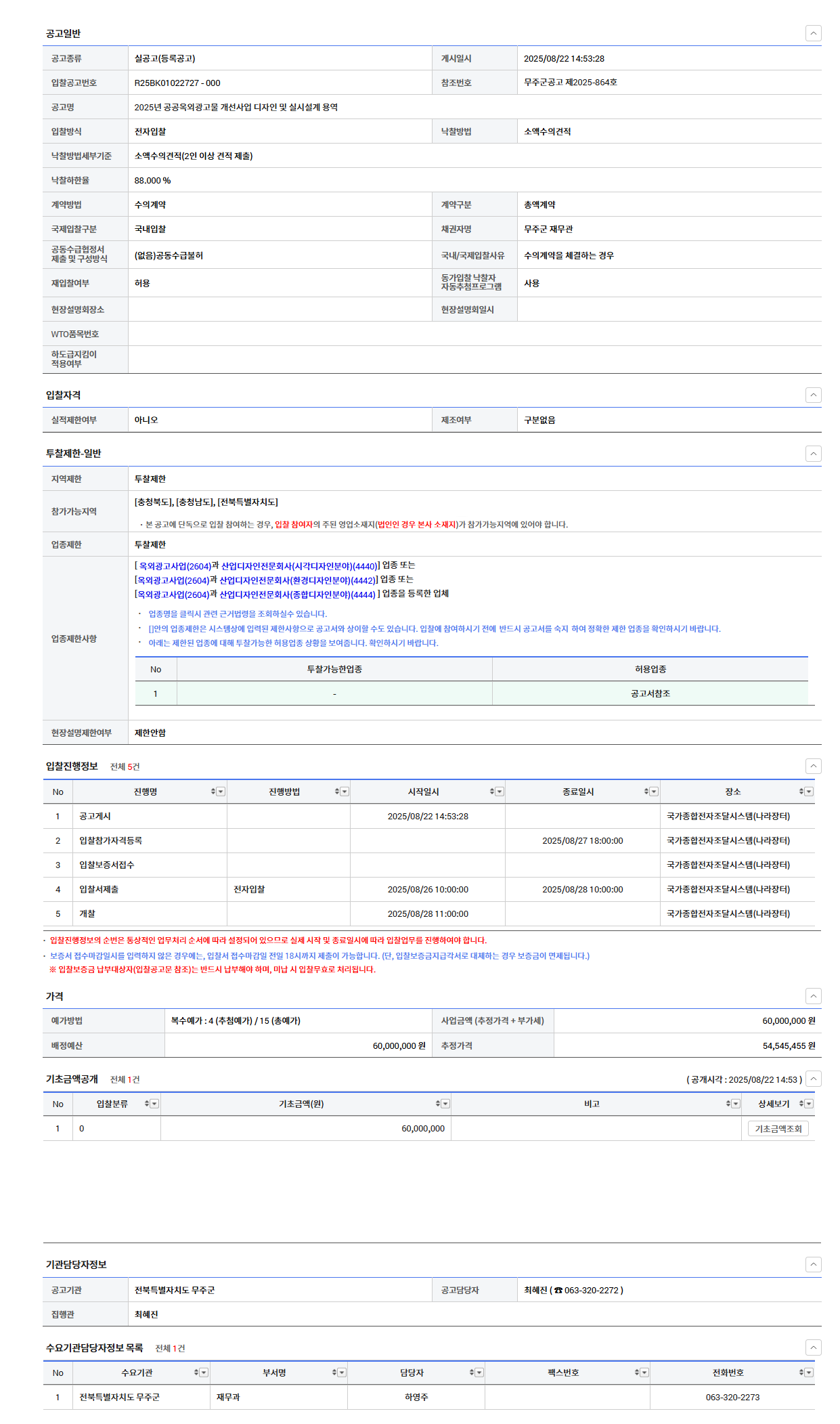Open the 시작일시 column filter menu

click(x=500, y=792)
